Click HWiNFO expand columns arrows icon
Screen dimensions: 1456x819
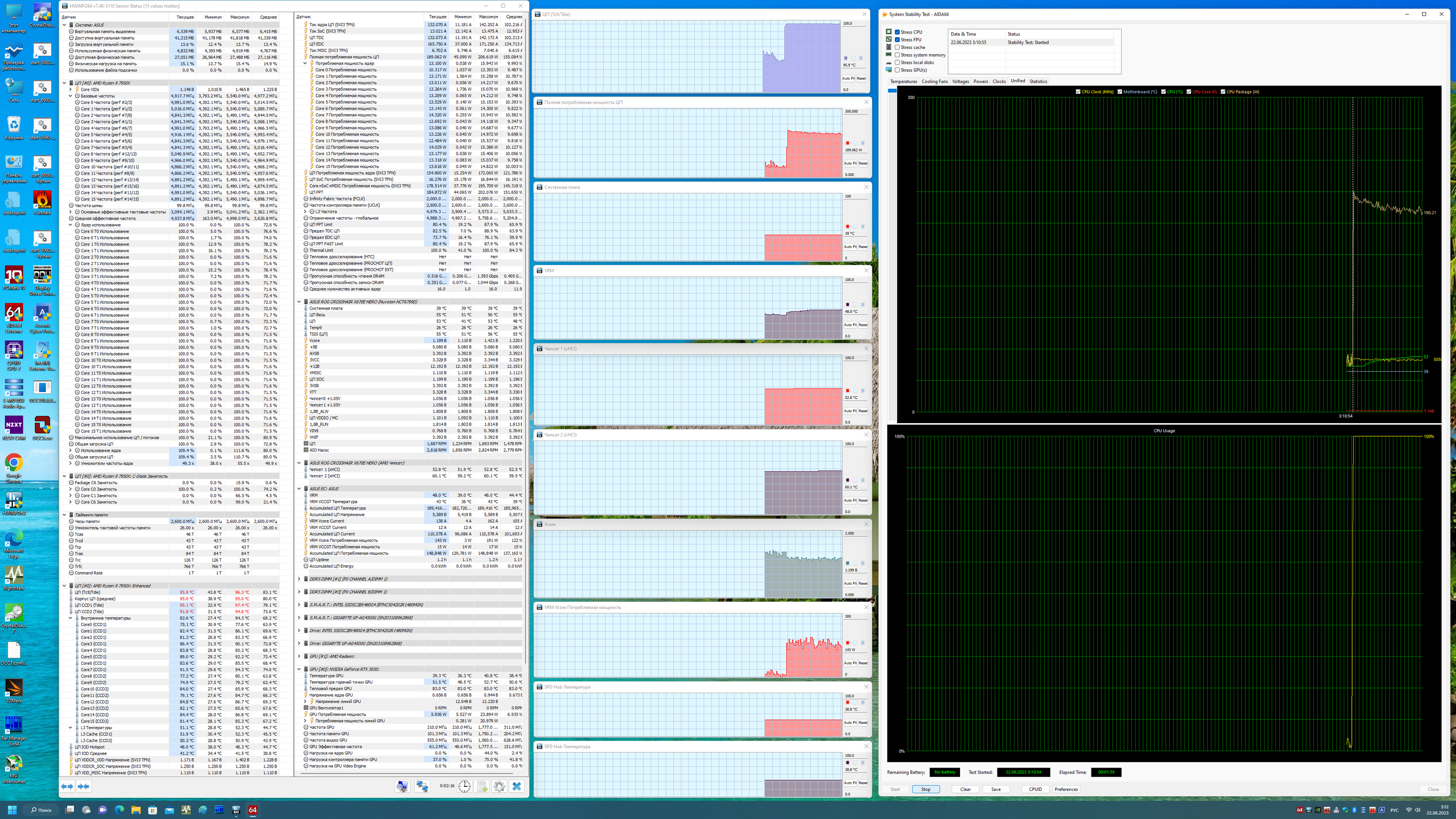click(67, 786)
